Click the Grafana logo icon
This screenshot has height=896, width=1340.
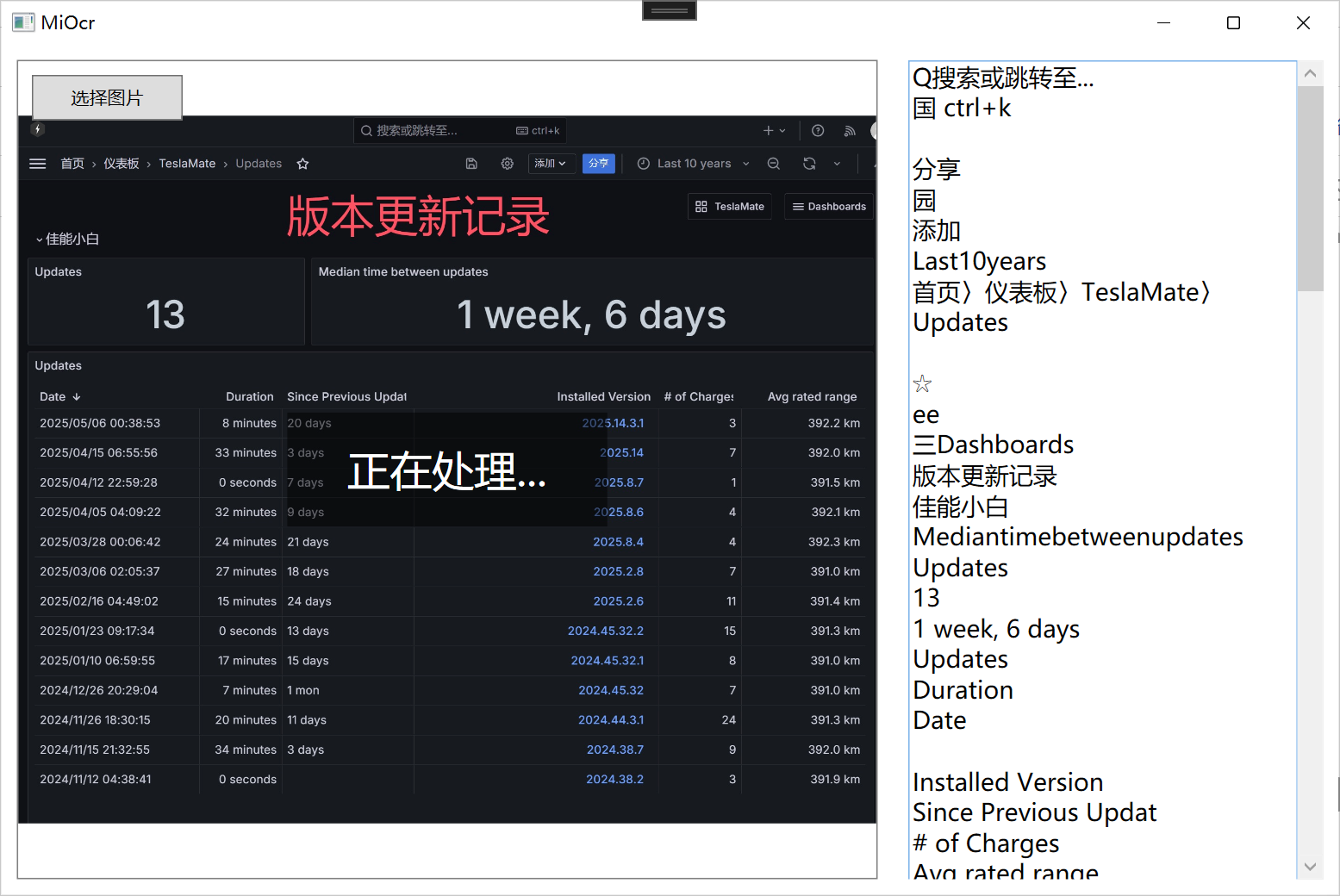click(37, 129)
